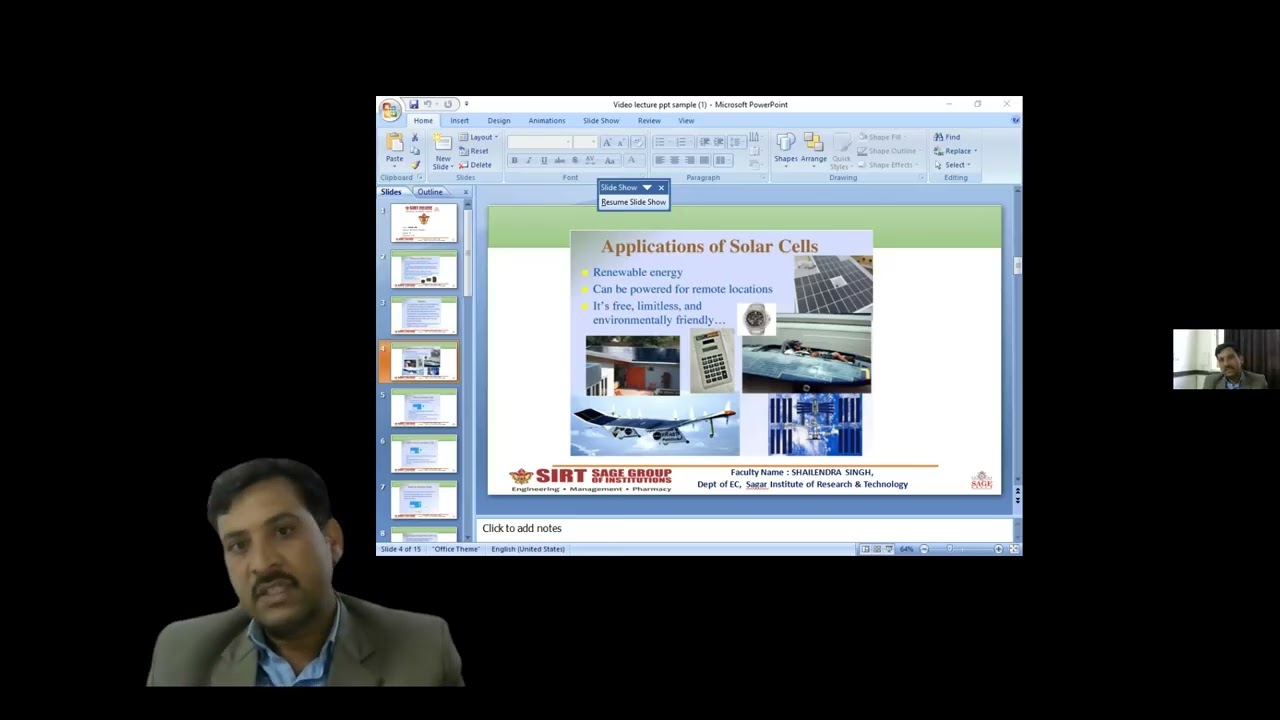The width and height of the screenshot is (1280, 720).
Task: Open Quick Styles gallery
Action: pos(841,151)
